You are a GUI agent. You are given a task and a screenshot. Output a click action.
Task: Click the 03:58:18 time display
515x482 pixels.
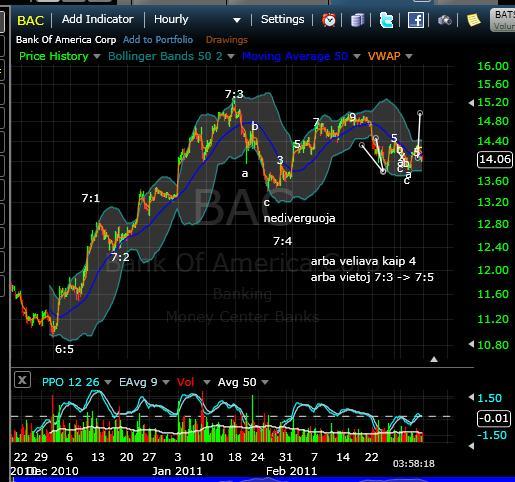coord(414,463)
